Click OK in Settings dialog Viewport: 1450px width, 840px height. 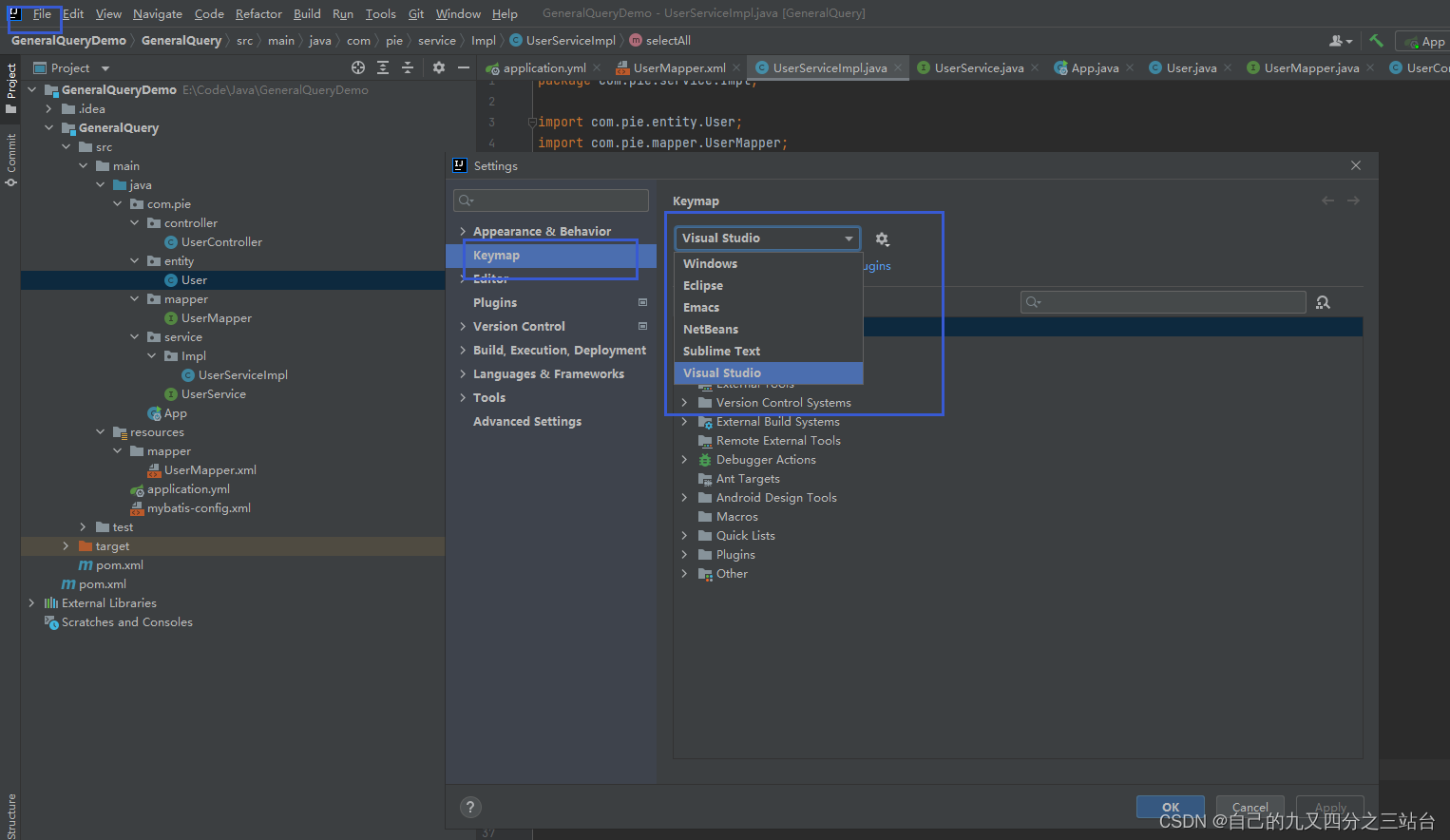(x=1171, y=807)
